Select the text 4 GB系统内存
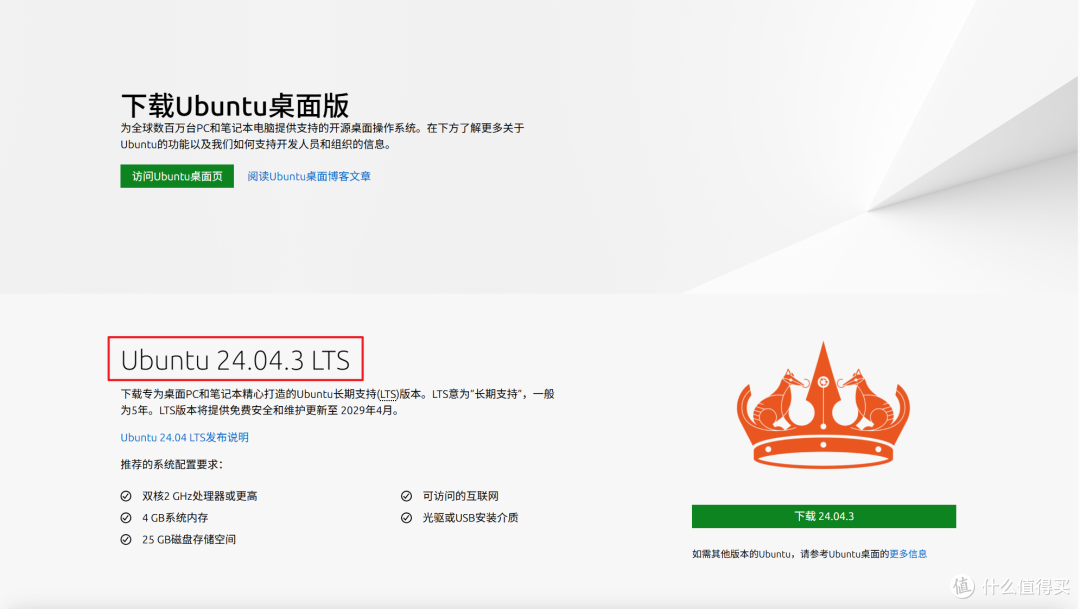Image resolution: width=1080 pixels, height=609 pixels. [175, 517]
